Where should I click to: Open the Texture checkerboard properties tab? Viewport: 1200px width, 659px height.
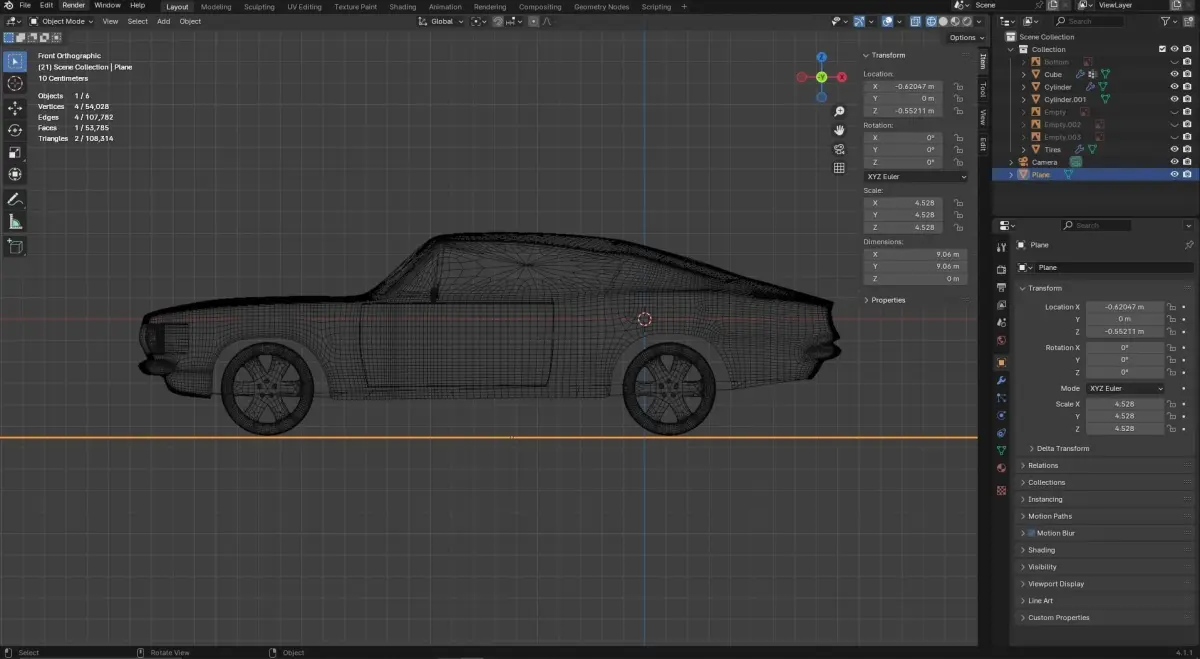[x=1002, y=490]
